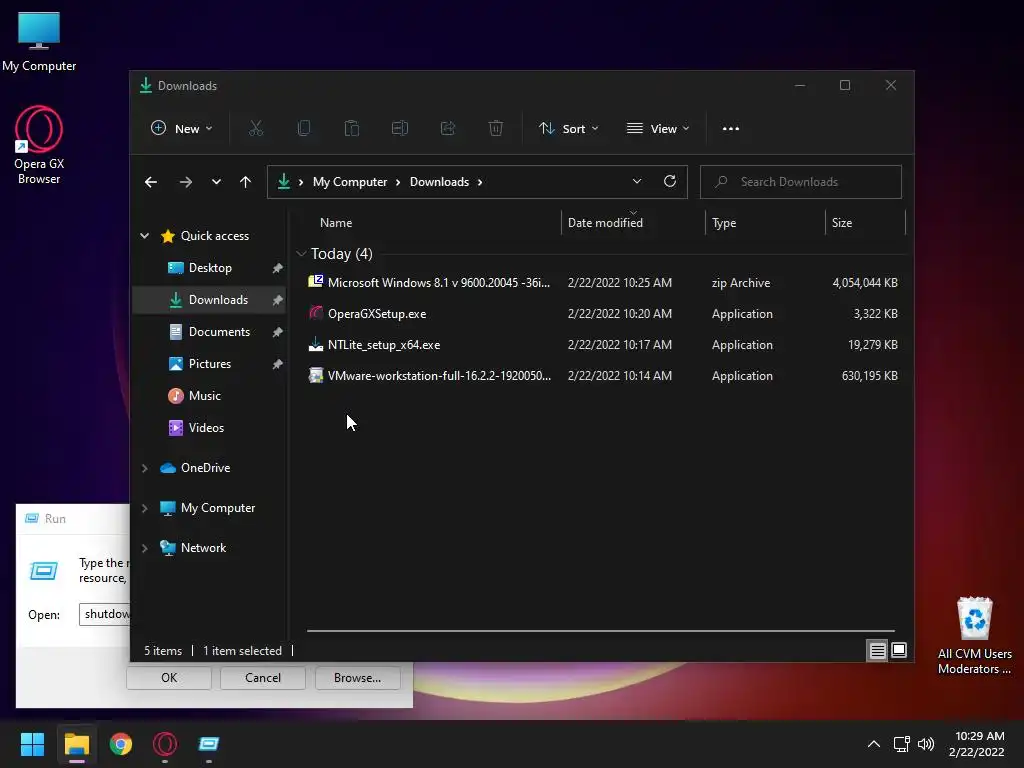This screenshot has height=768, width=1024.
Task: Click File Explorer in the taskbar
Action: click(76, 744)
